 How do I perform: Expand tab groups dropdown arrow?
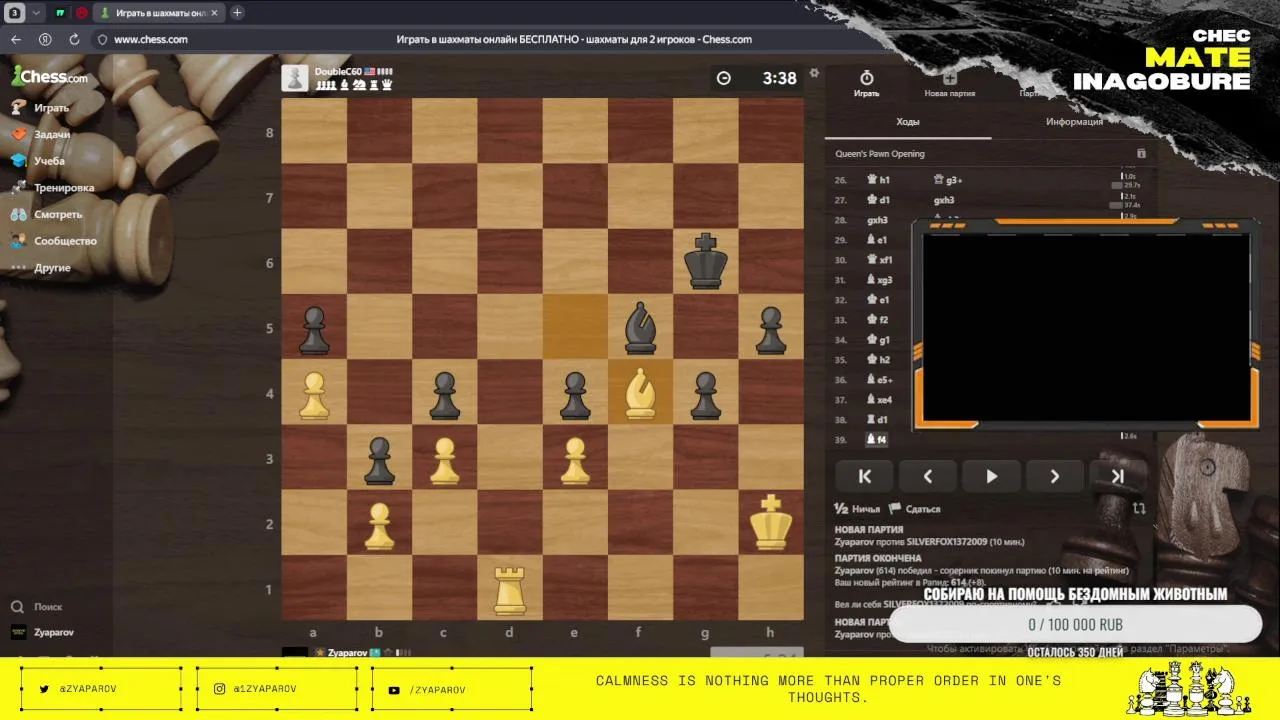click(36, 13)
